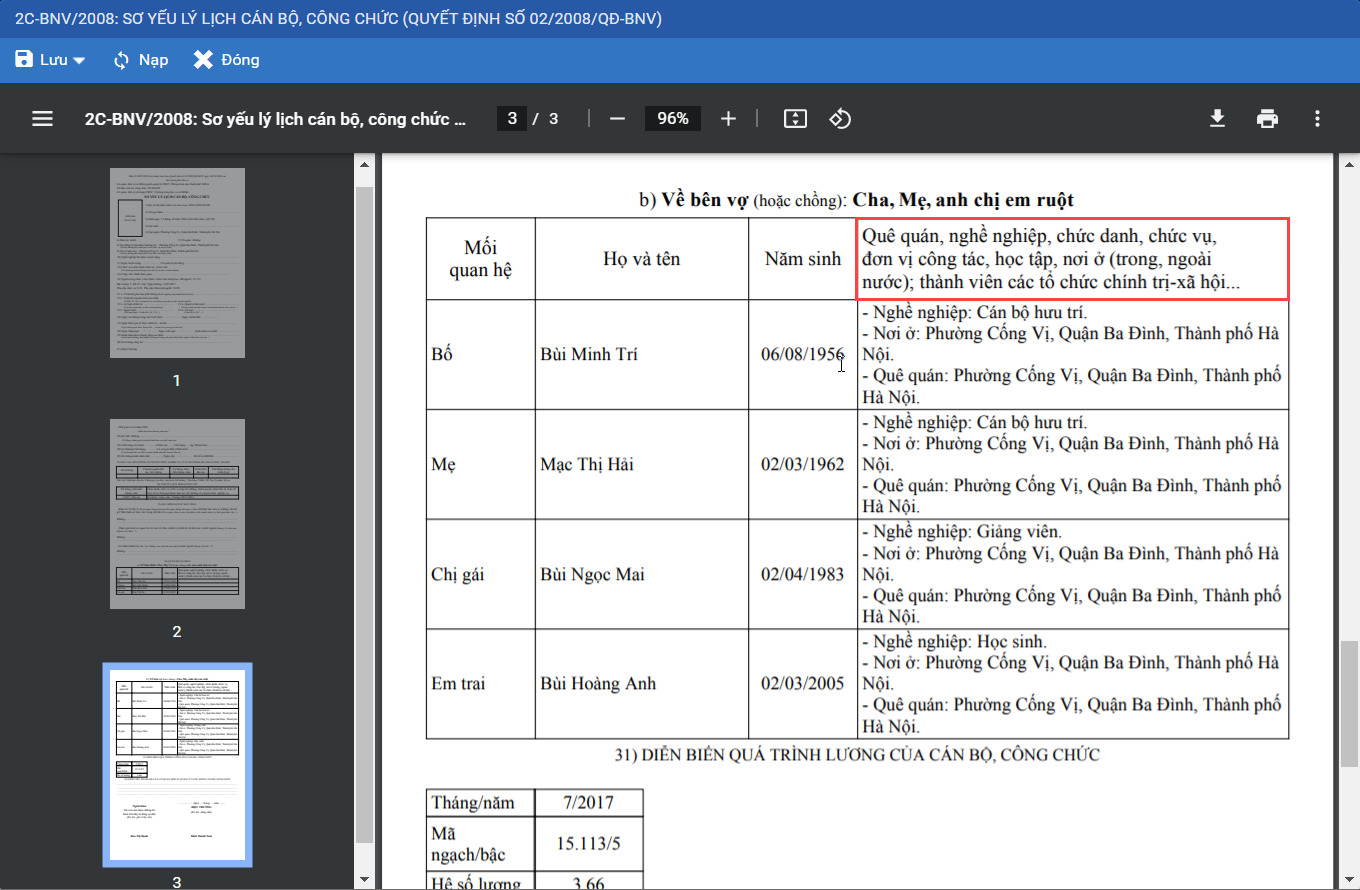
Task: Select page 2 thumbnail
Action: (177, 514)
